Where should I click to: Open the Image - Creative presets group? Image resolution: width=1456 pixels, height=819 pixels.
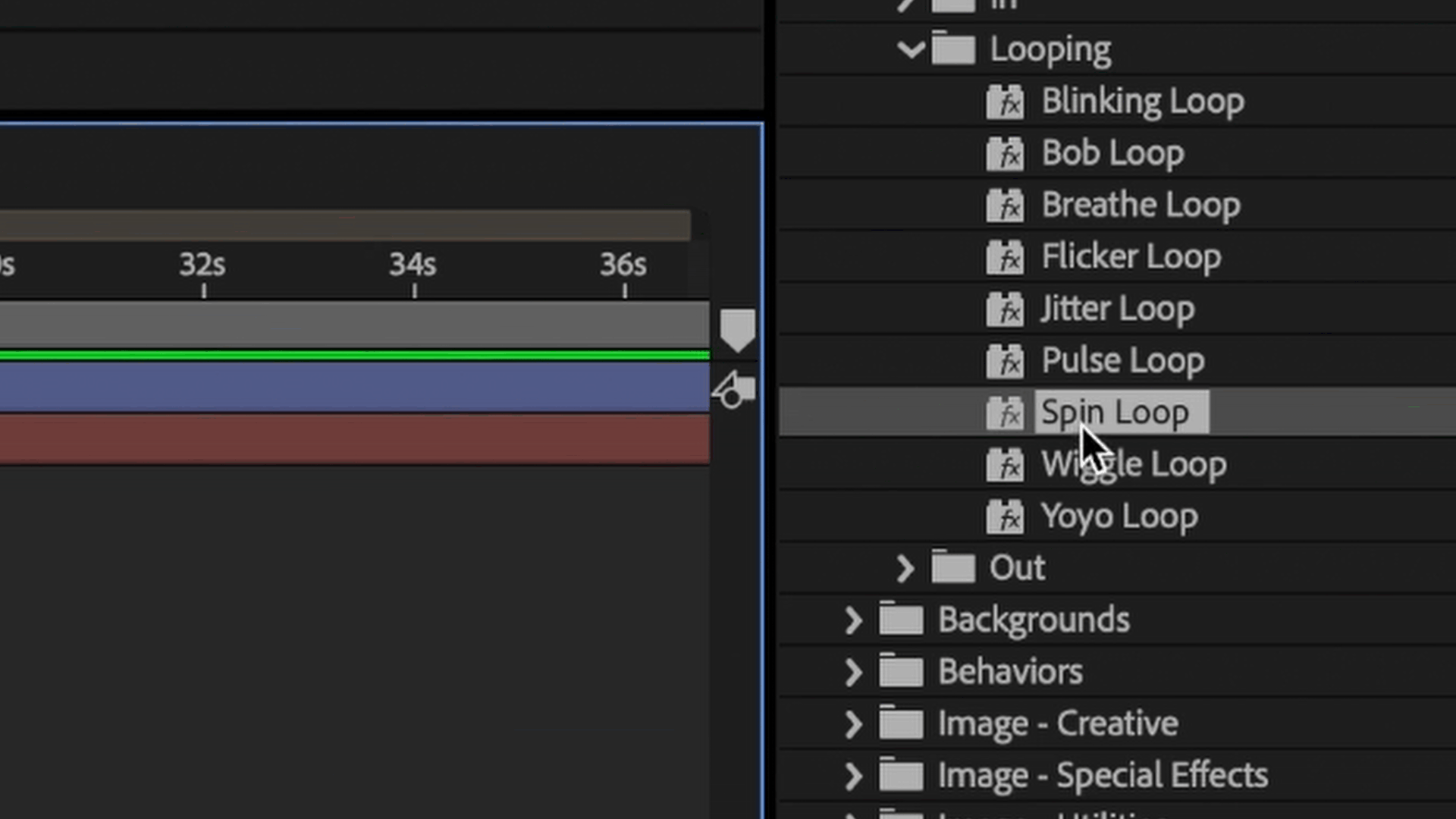coord(853,723)
